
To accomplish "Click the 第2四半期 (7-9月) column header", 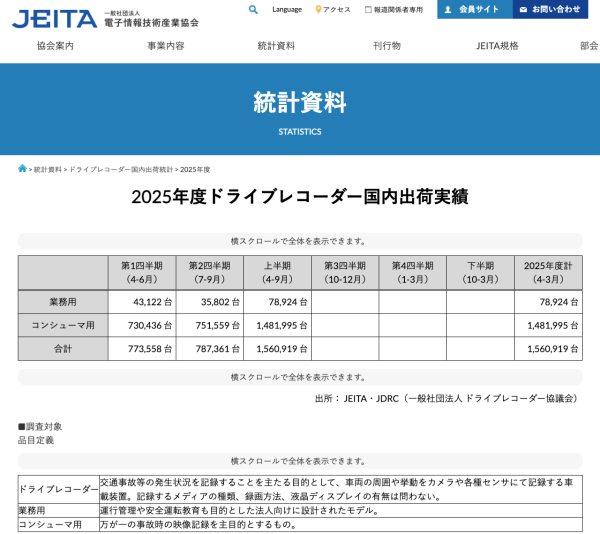I will (x=210, y=272).
